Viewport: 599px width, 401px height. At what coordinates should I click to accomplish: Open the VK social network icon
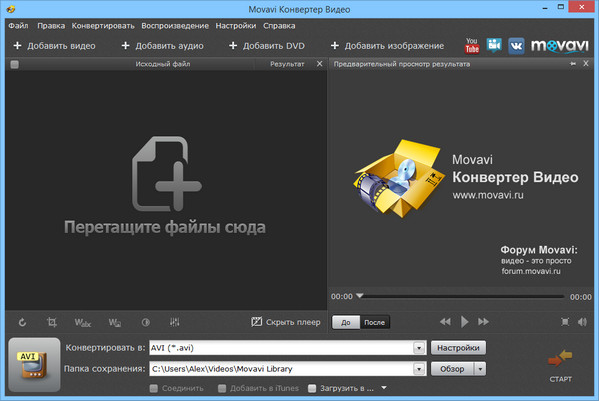click(516, 46)
